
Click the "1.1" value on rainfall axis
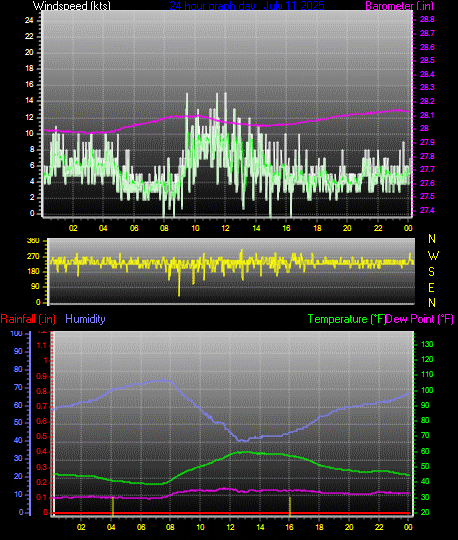[x=42, y=345]
